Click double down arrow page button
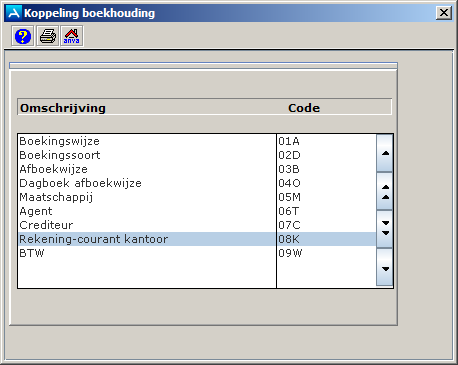 coord(385,229)
